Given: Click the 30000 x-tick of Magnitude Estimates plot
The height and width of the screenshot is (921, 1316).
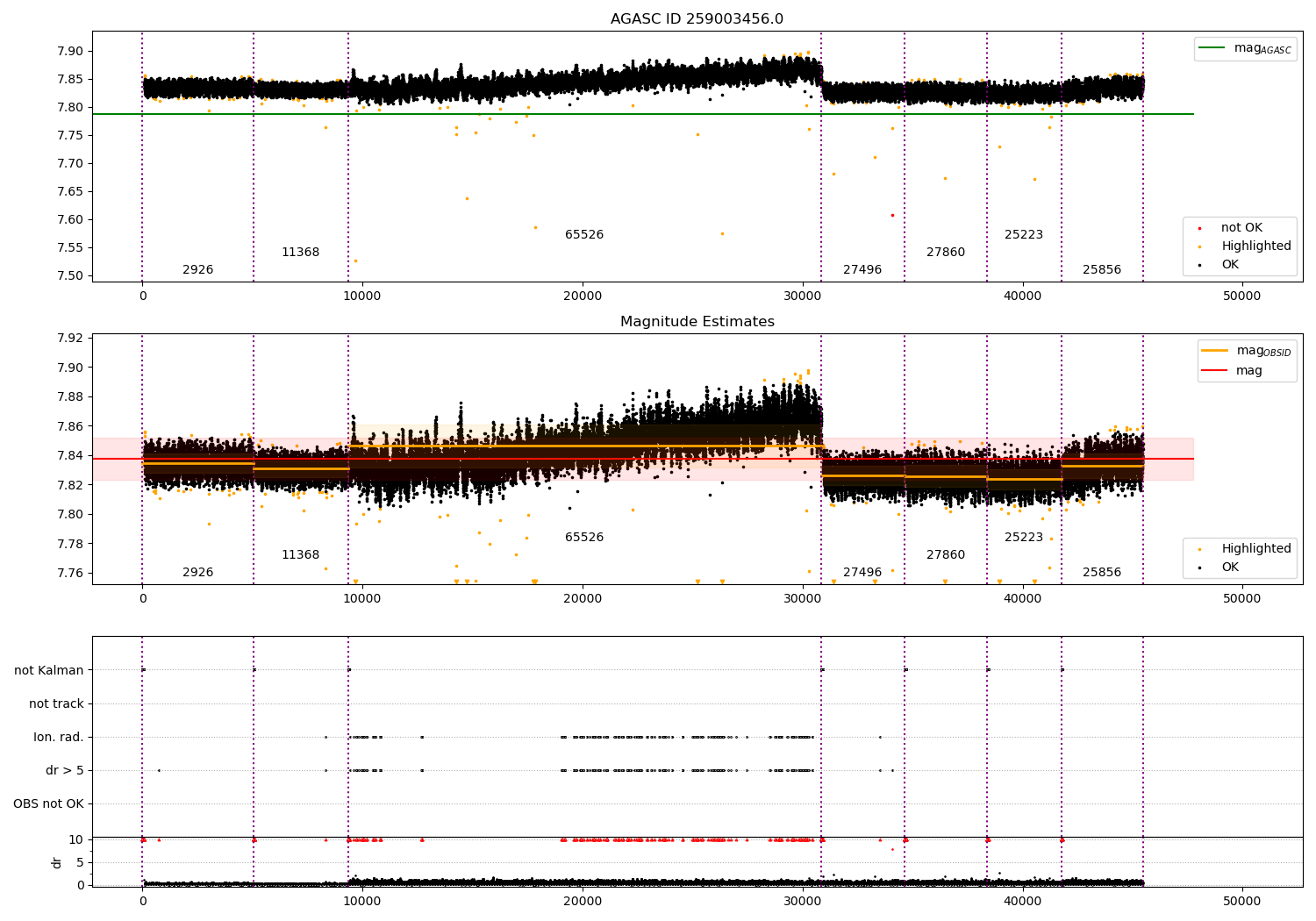Looking at the screenshot, I should point(803,598).
